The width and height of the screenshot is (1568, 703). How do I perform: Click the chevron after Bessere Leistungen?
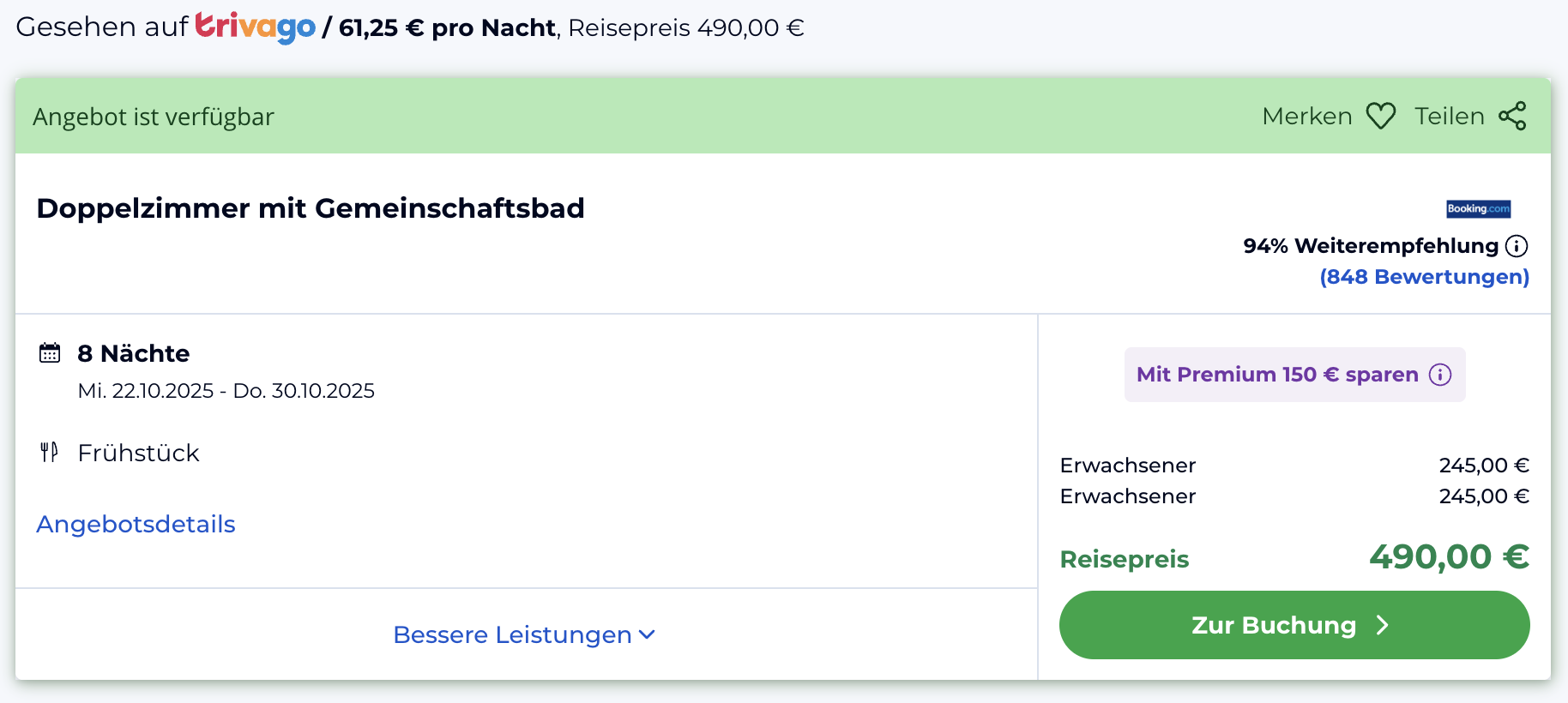click(647, 634)
